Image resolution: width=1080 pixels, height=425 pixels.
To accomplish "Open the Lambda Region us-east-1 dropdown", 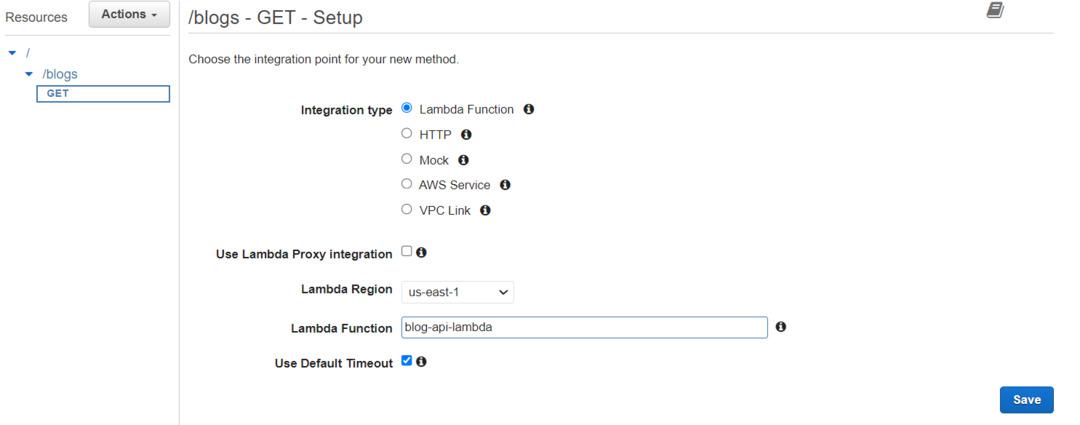I will pyautogui.click(x=457, y=292).
